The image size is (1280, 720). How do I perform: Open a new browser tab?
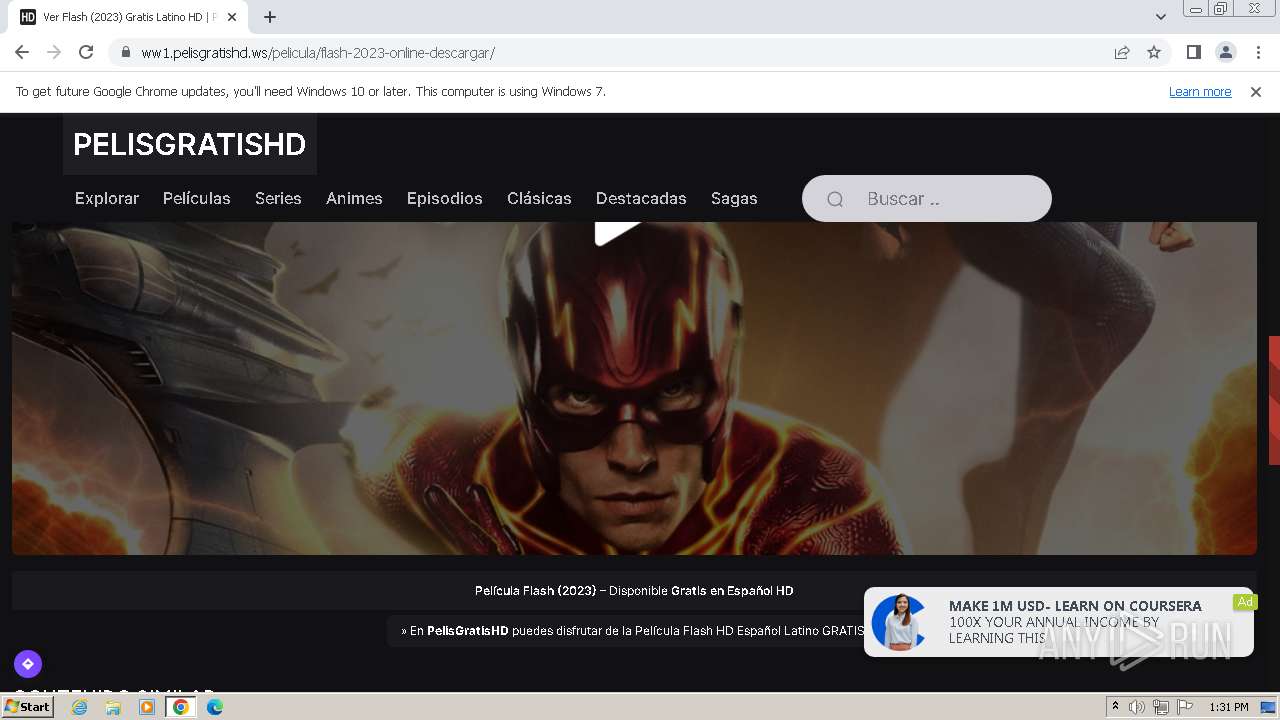tap(270, 17)
